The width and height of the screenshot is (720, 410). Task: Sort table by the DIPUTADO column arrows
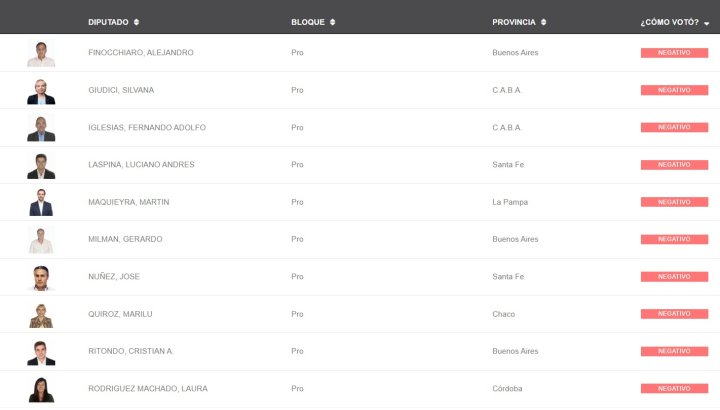pyautogui.click(x=136, y=22)
